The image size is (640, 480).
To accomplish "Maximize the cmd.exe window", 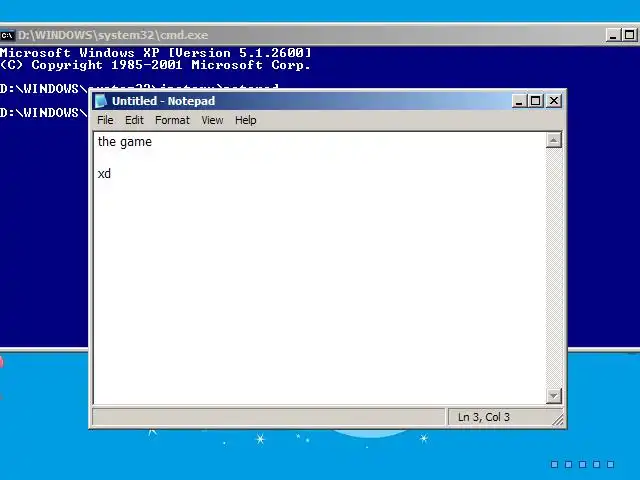I will (x=629, y=35).
